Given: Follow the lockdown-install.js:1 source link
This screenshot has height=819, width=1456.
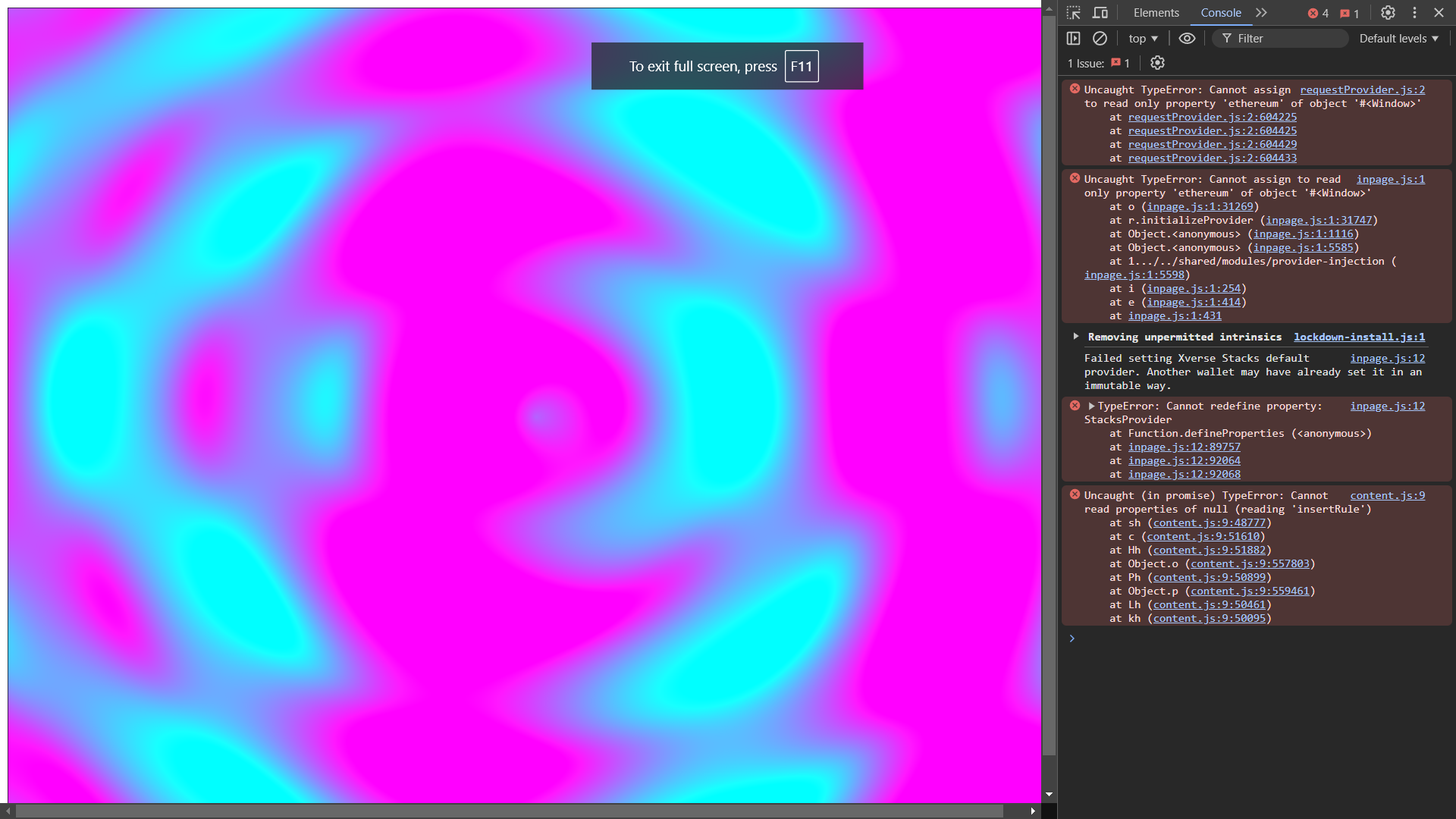Looking at the screenshot, I should pyautogui.click(x=1359, y=337).
